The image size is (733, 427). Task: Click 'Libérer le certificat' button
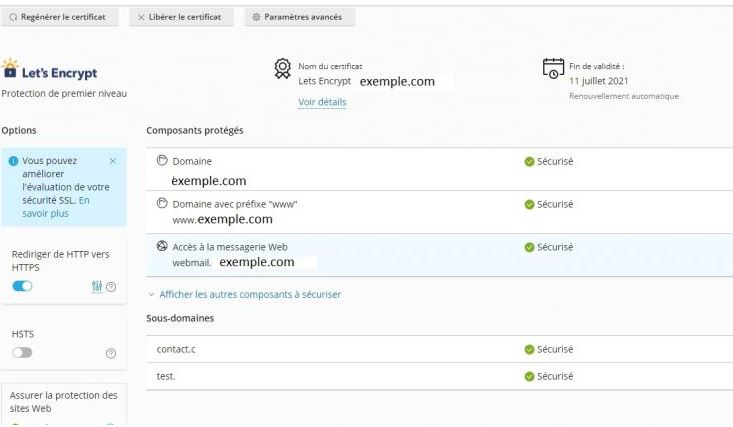click(180, 18)
